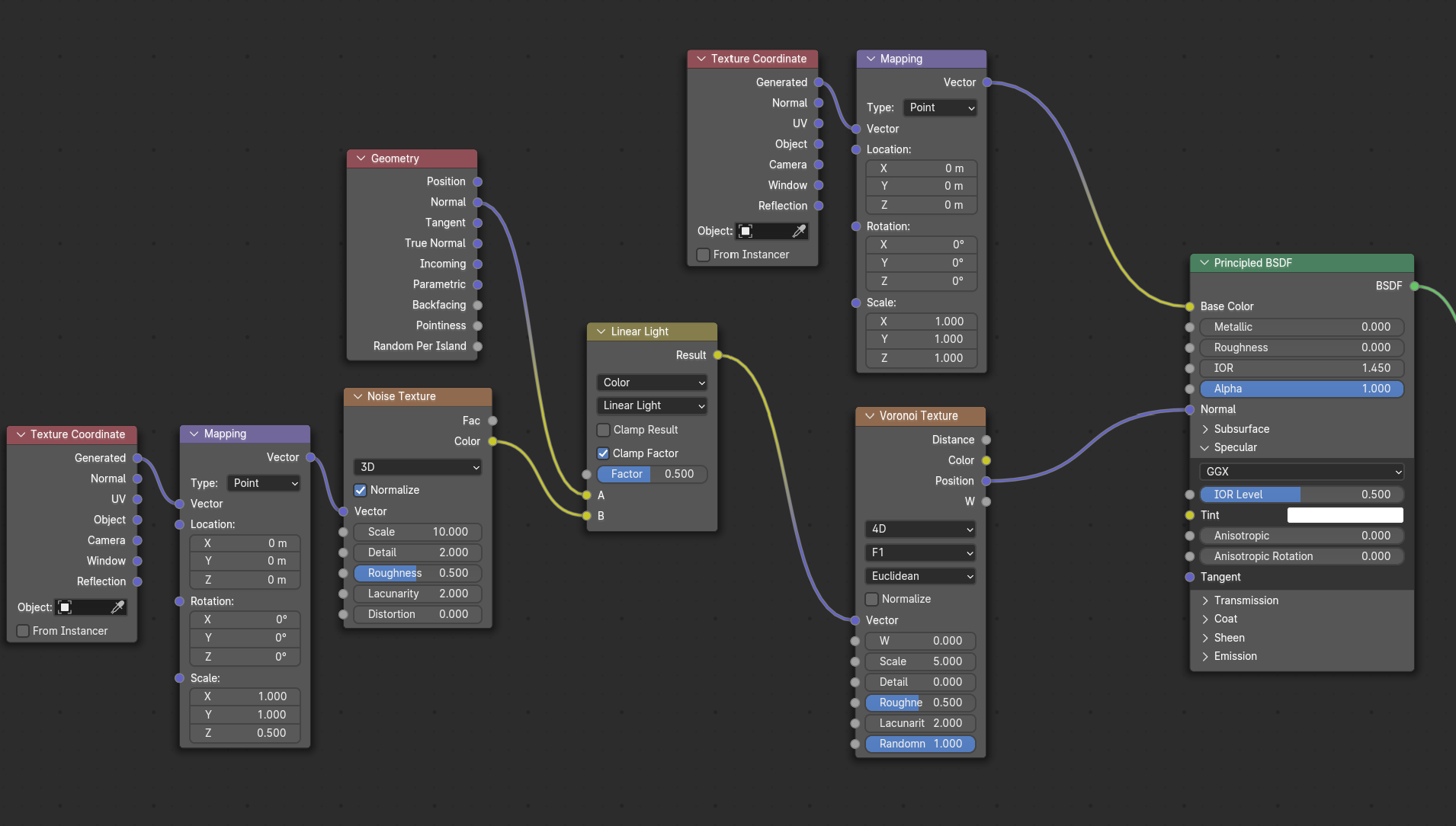Open the Linear Light blend mode dropdown
1456x826 pixels.
[x=652, y=405]
